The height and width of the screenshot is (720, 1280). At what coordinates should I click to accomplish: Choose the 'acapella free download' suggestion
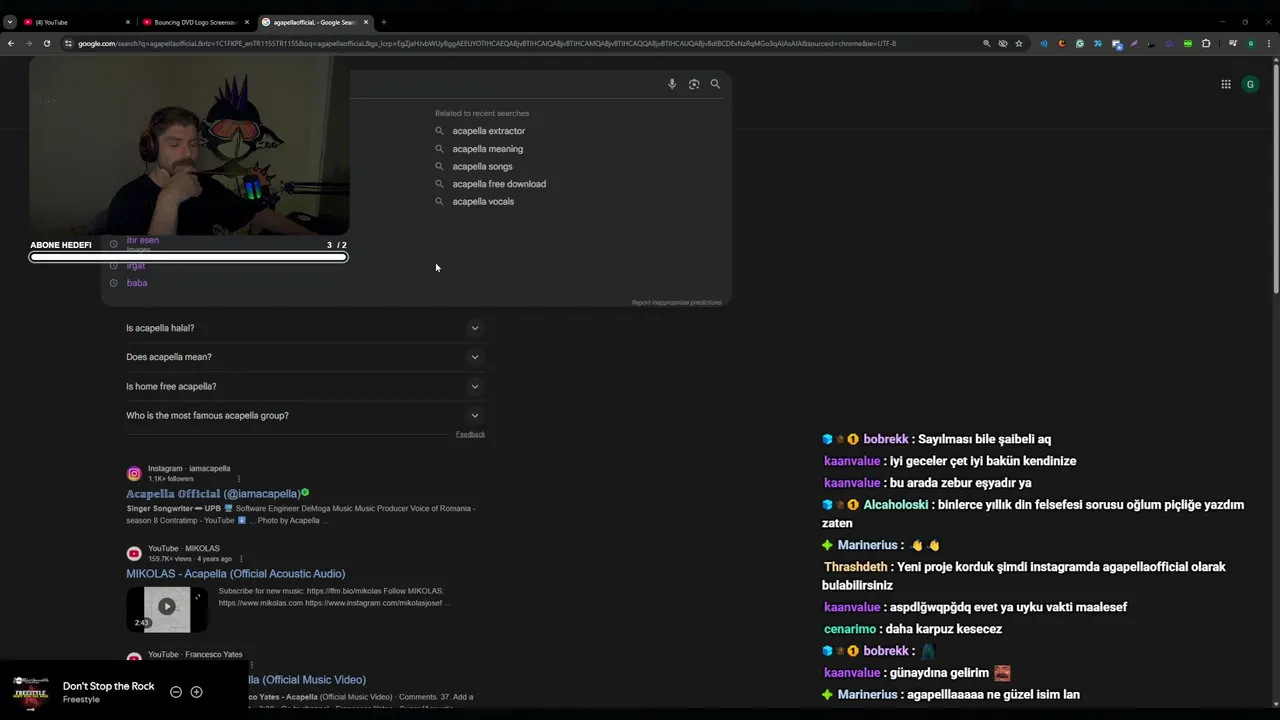coord(499,184)
